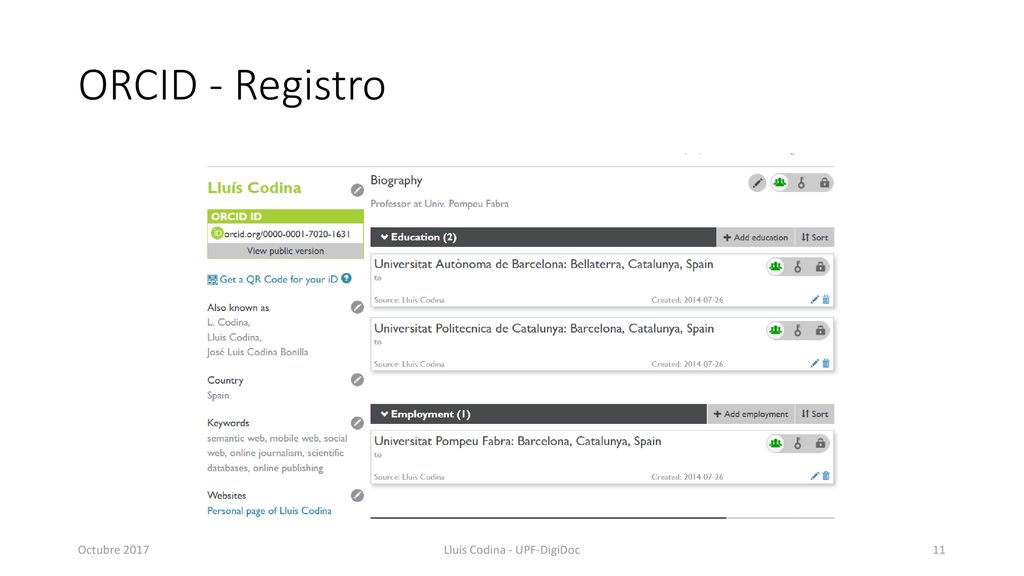Sort the Employment list
1024x576 pixels.
[x=814, y=414]
